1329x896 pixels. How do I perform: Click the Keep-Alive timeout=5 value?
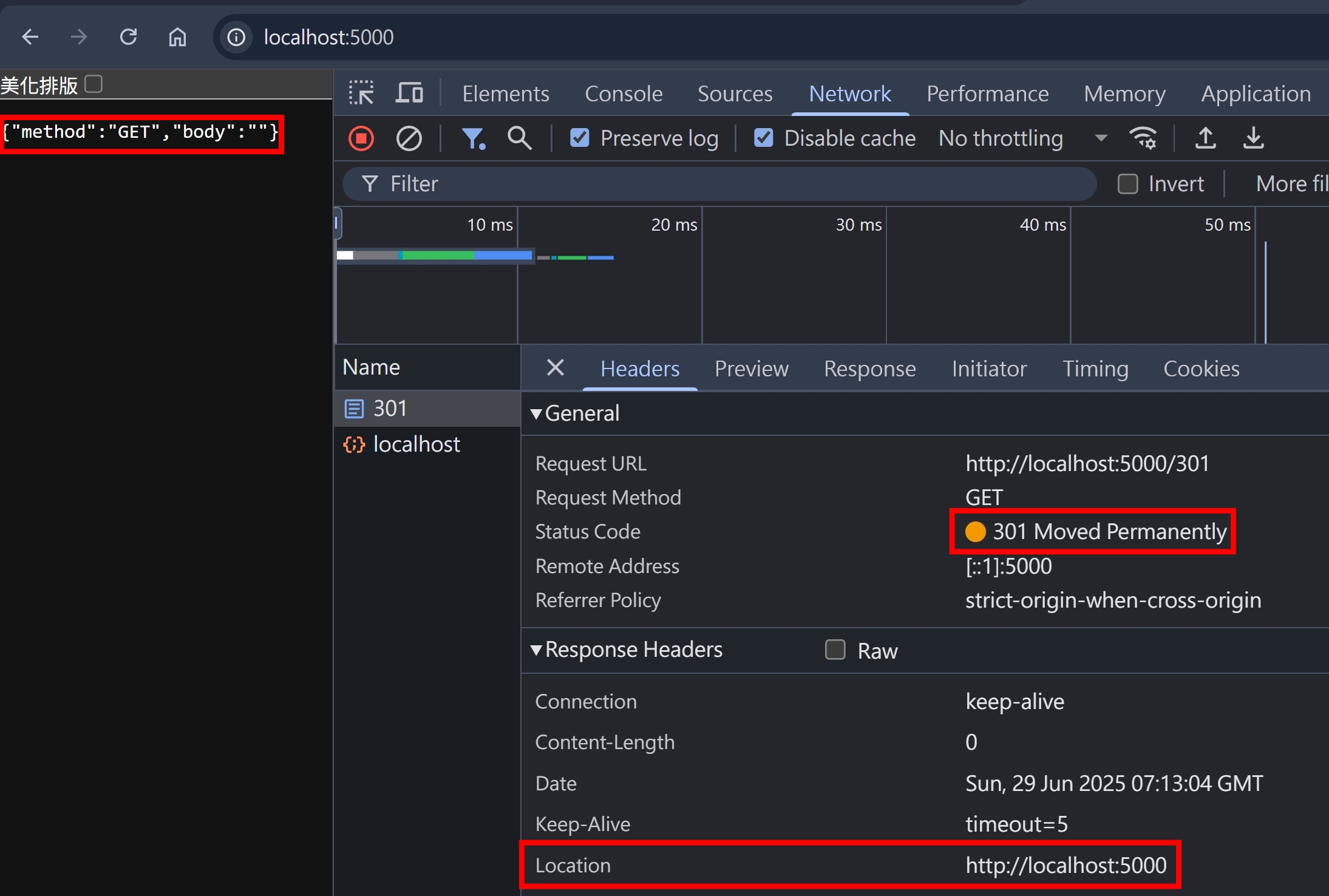[1016, 824]
